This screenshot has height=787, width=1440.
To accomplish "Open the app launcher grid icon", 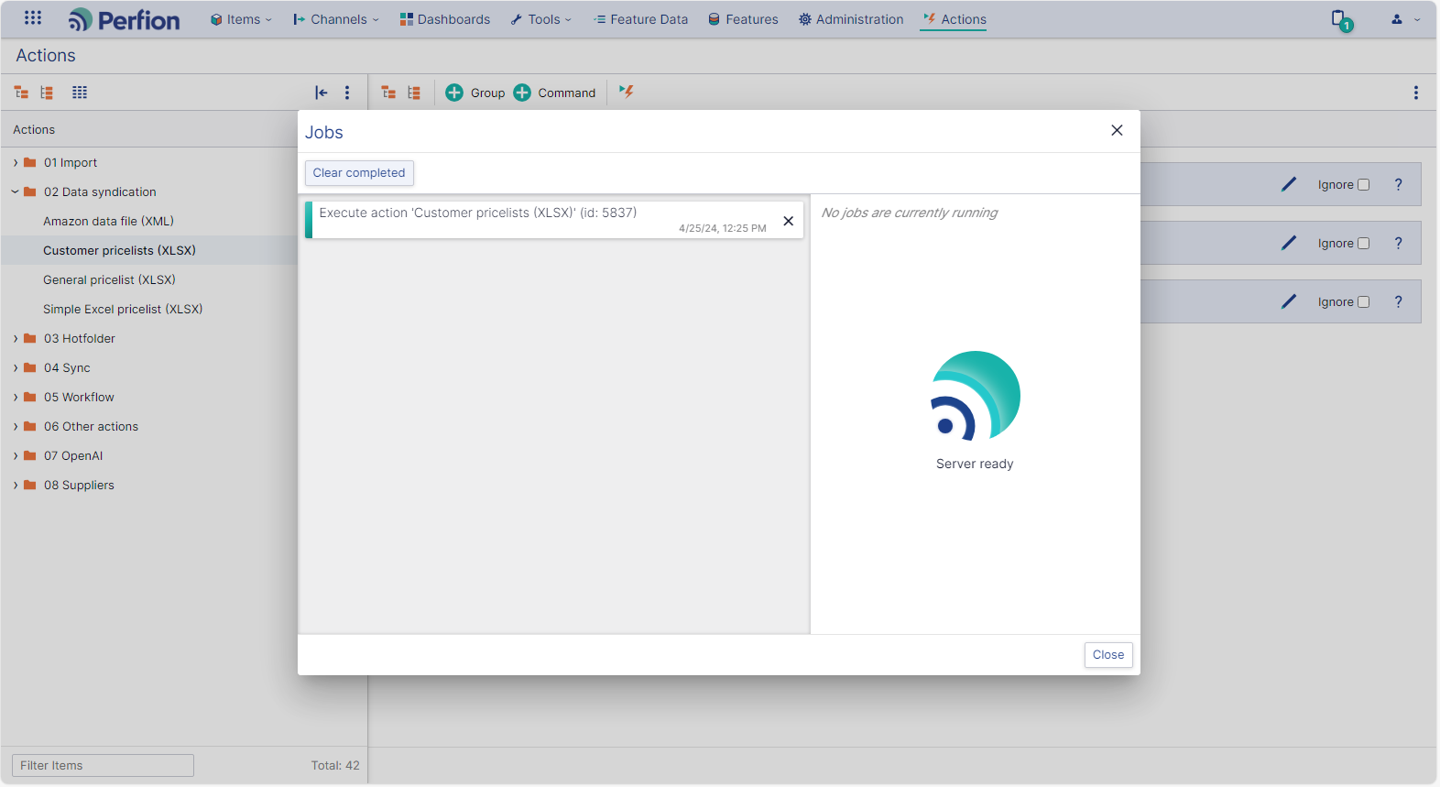I will 33,18.
